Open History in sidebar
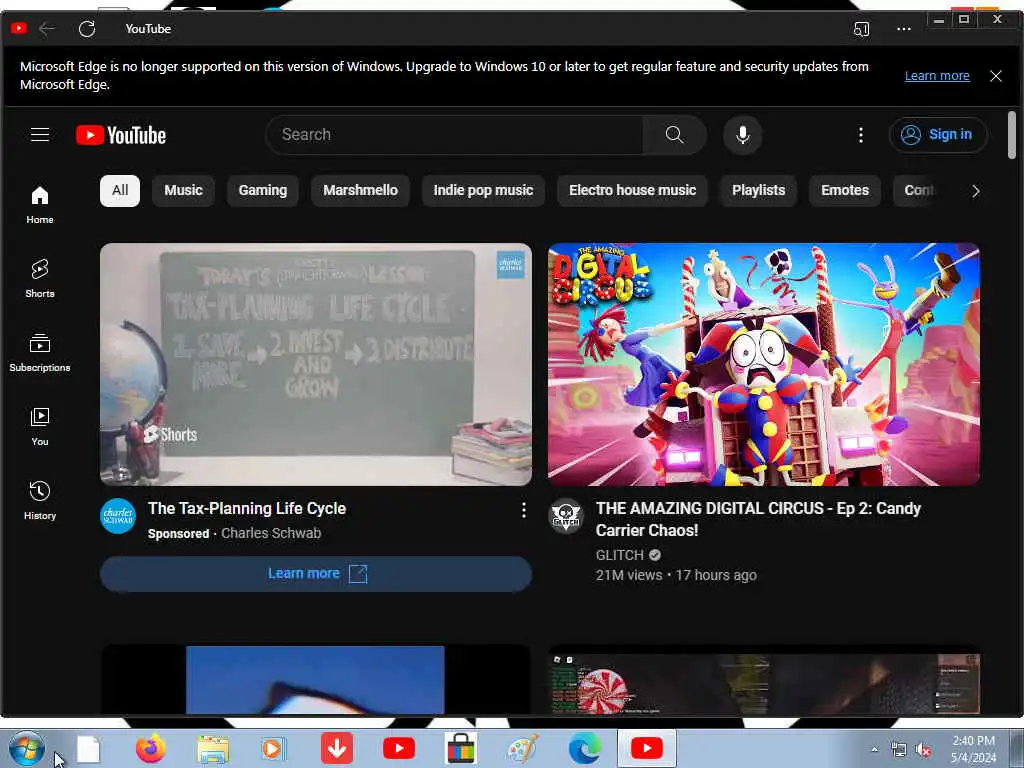Viewport: 1024px width, 768px height. (x=40, y=500)
